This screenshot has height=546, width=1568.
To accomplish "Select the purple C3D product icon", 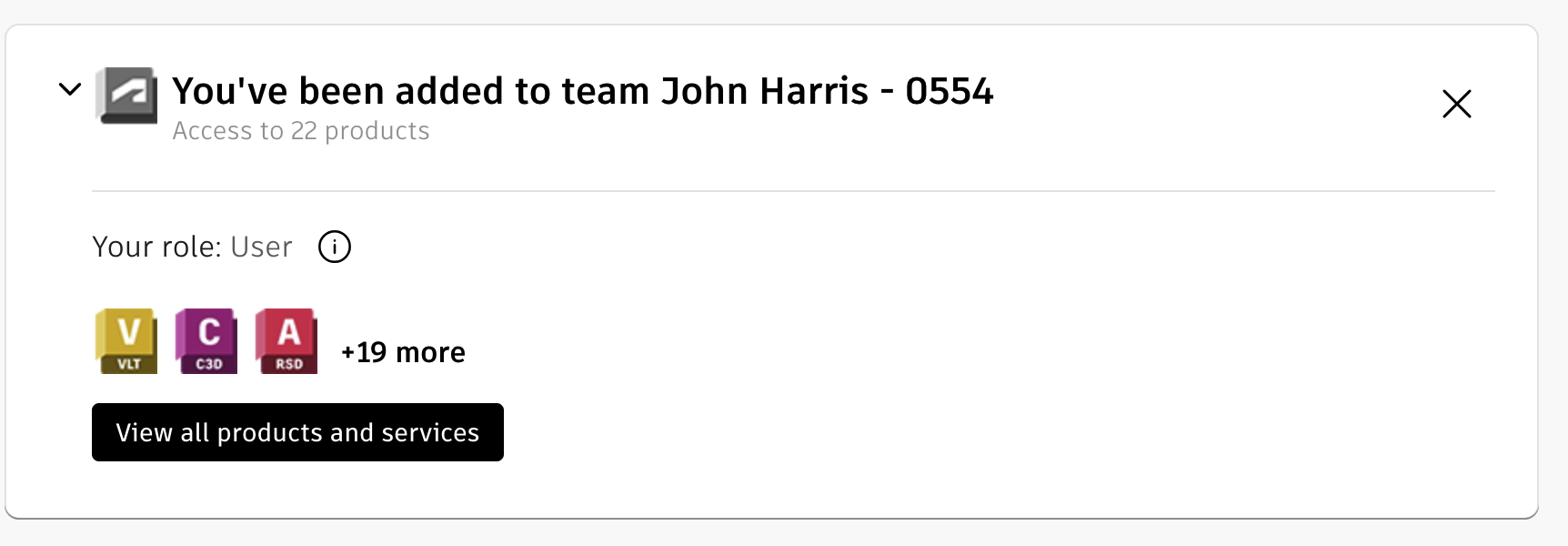I will (x=206, y=340).
